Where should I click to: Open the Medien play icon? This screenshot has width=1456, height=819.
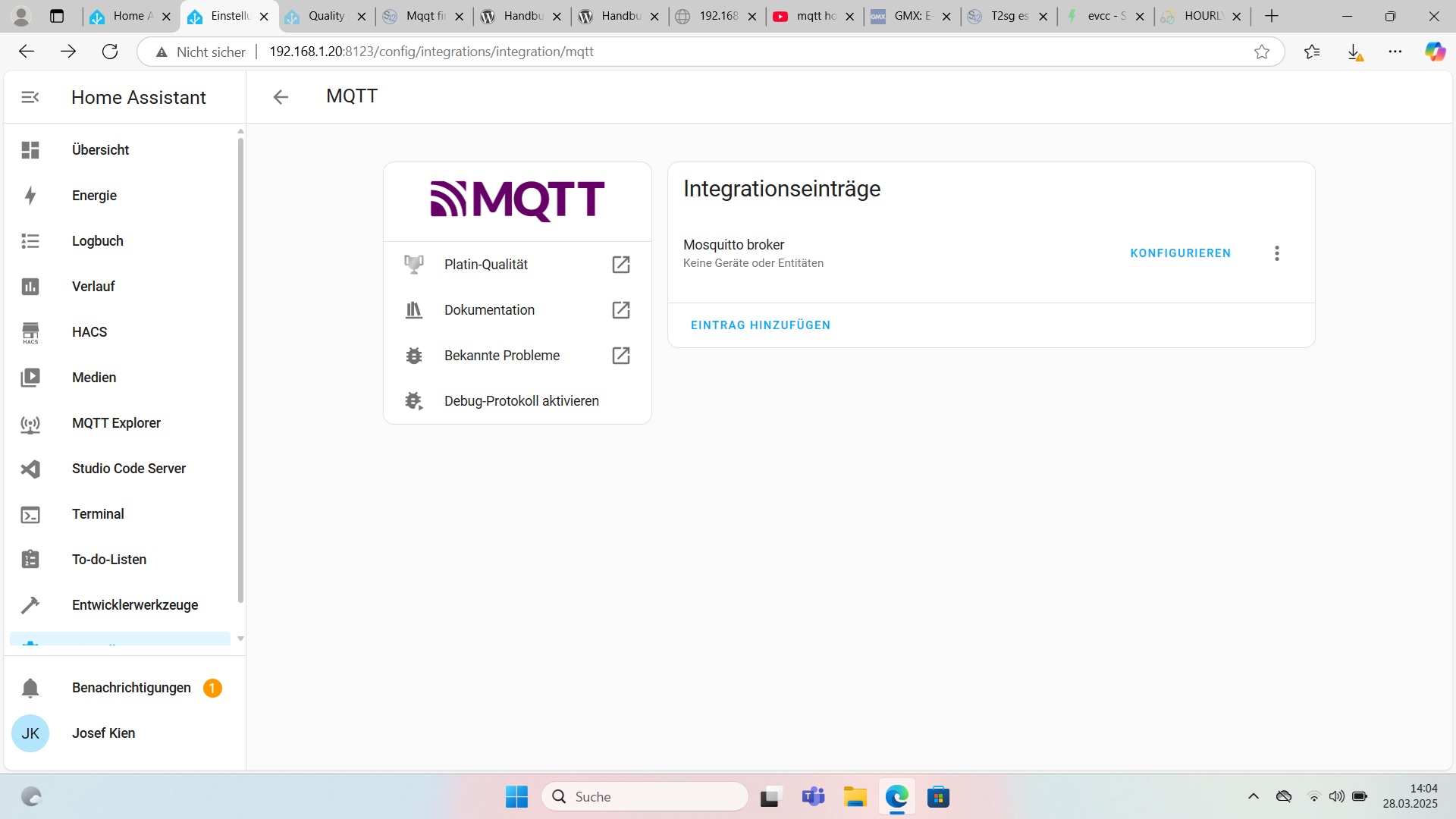point(30,378)
